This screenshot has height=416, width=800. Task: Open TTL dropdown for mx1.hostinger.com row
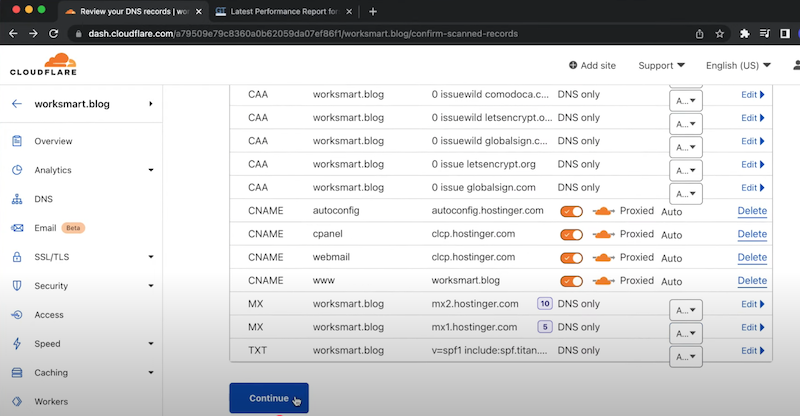point(686,333)
